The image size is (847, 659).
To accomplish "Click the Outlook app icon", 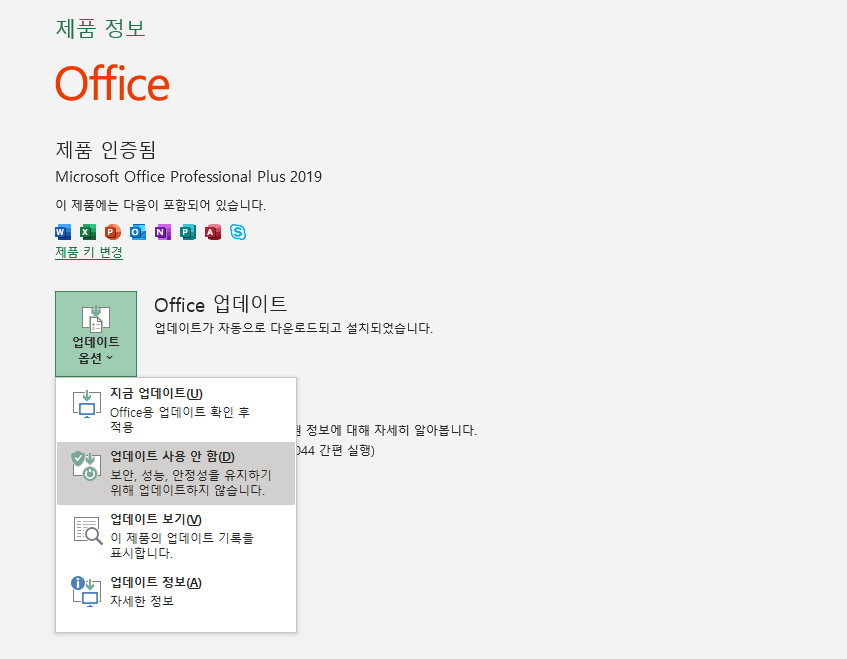I will point(138,232).
